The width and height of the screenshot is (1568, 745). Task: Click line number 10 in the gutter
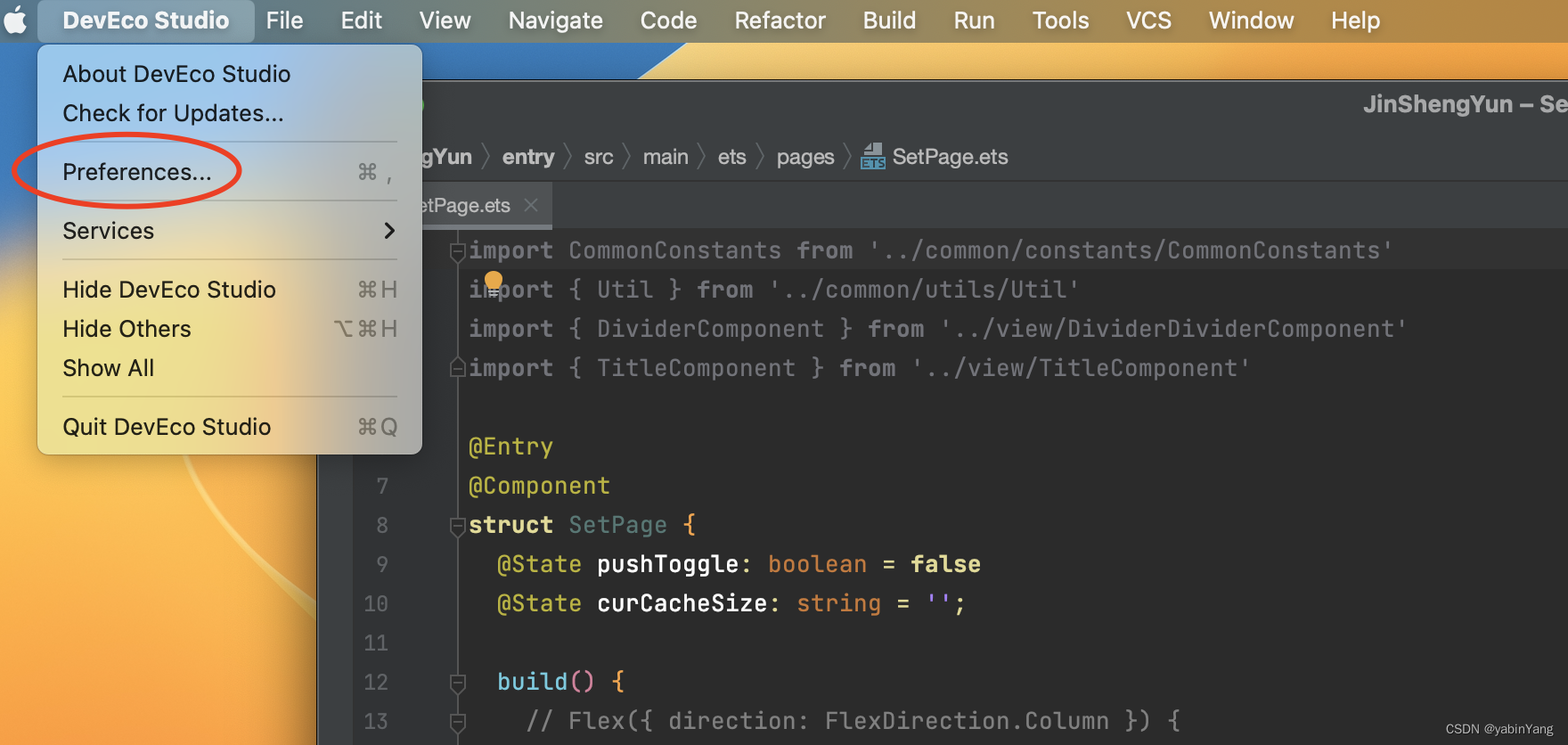coord(376,603)
